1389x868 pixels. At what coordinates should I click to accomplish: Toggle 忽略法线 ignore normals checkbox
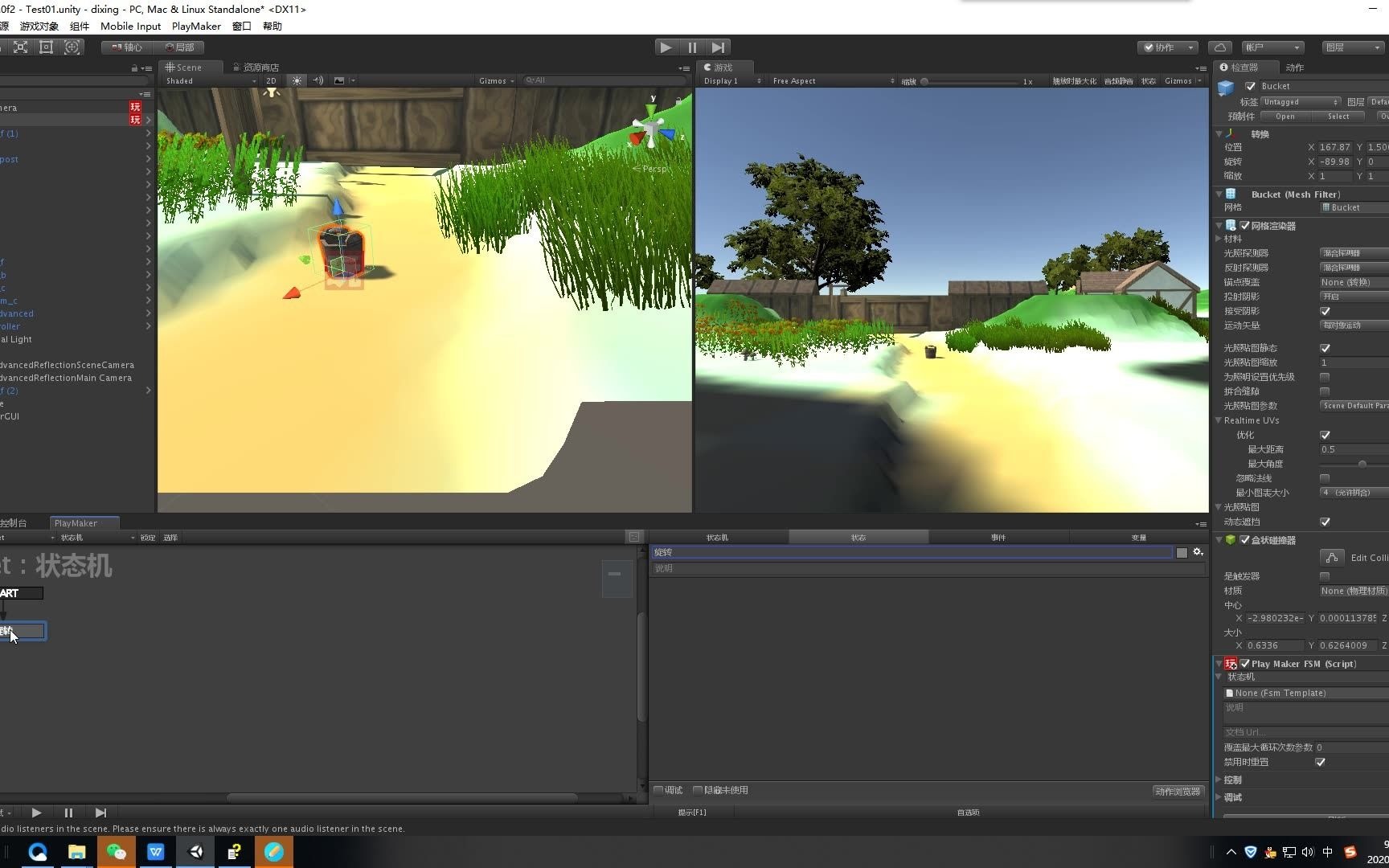(1325, 478)
